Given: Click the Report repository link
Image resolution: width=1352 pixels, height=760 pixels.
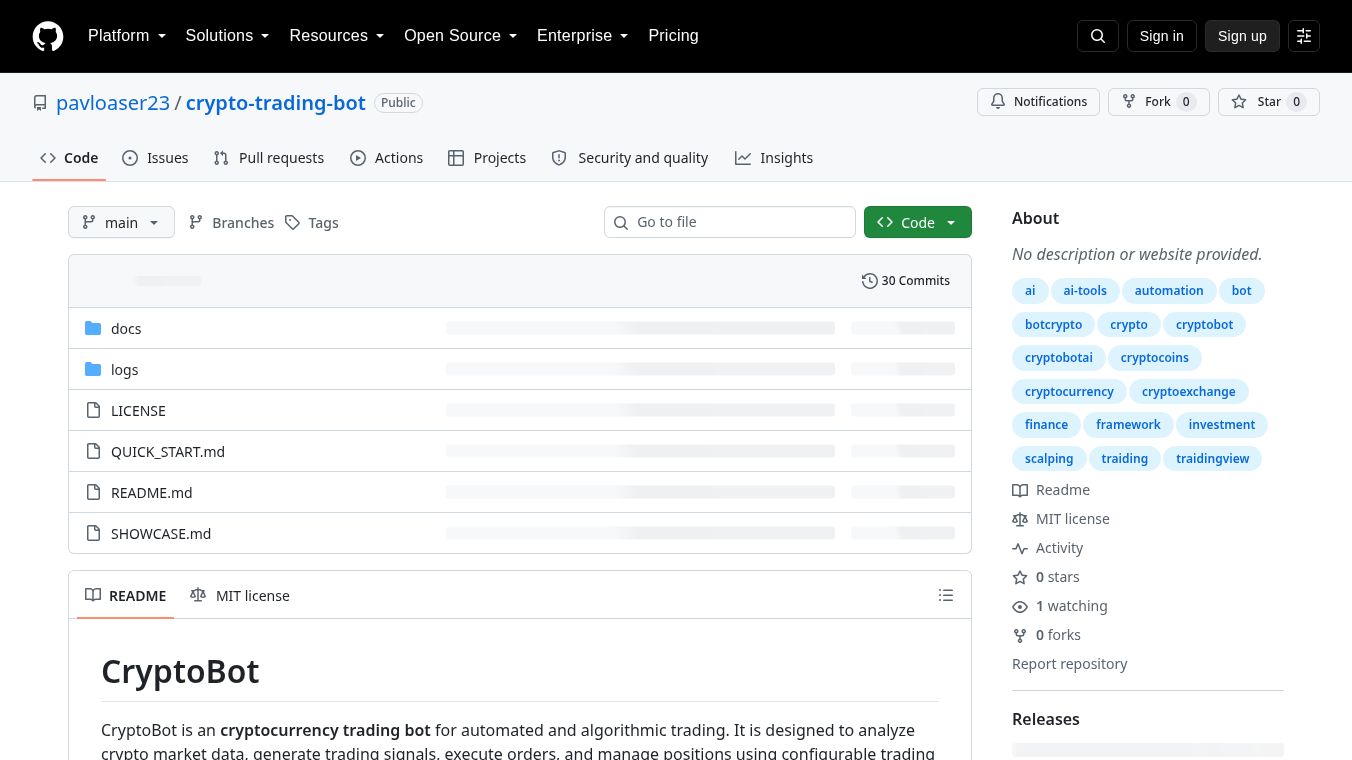Looking at the screenshot, I should tap(1069, 664).
